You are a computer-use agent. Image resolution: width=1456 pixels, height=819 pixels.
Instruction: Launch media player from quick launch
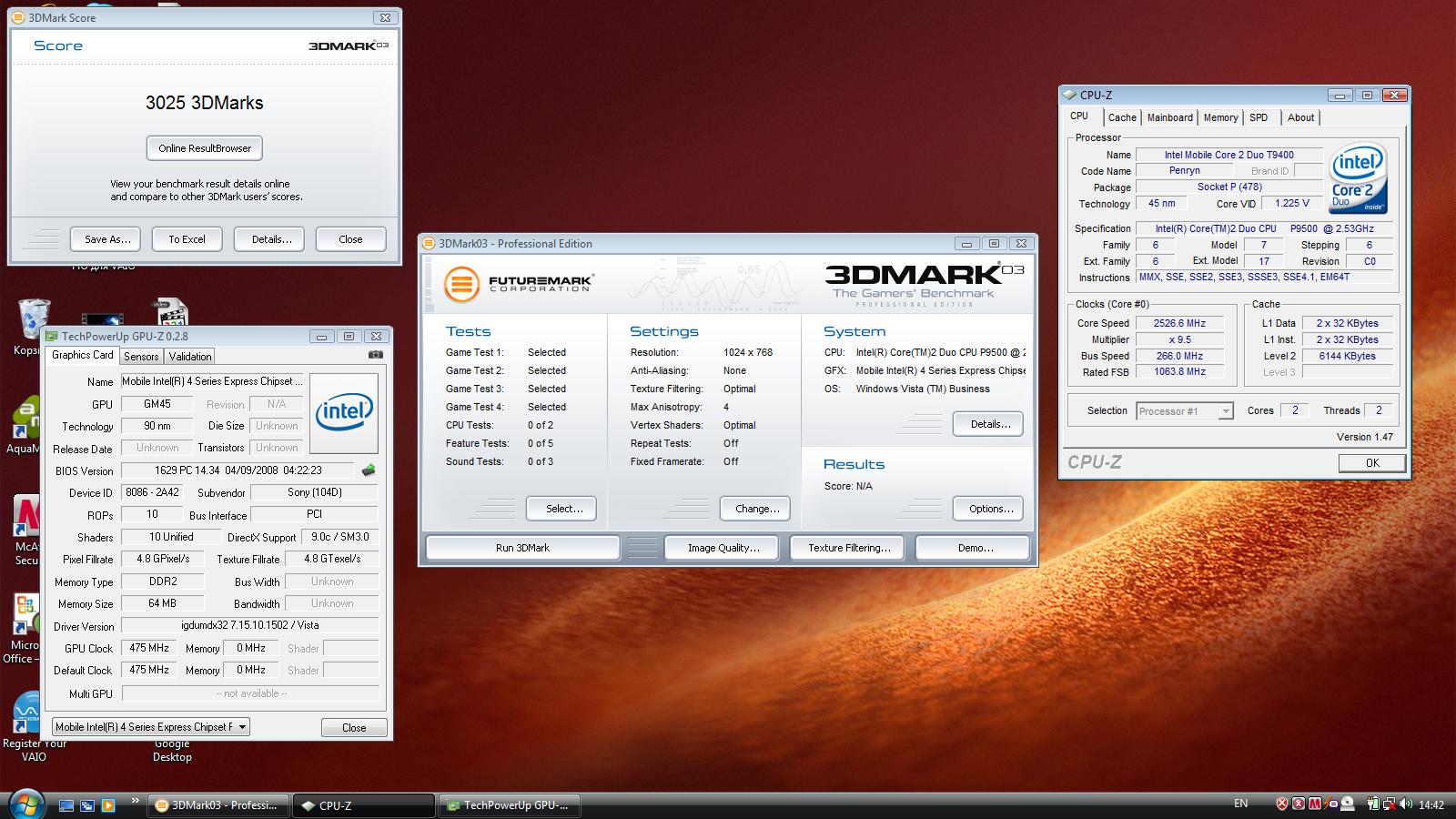tap(108, 805)
